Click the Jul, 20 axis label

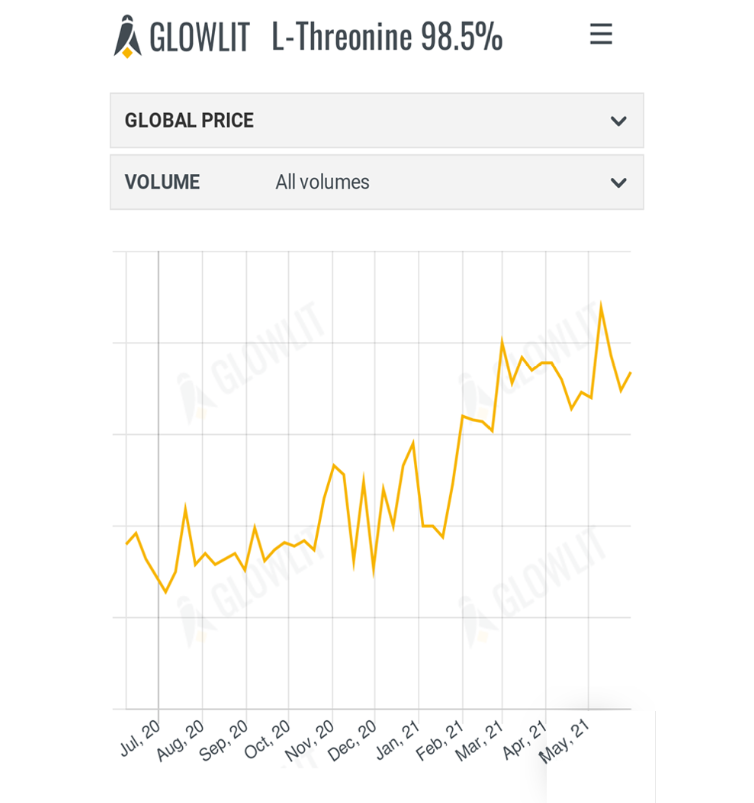click(140, 738)
